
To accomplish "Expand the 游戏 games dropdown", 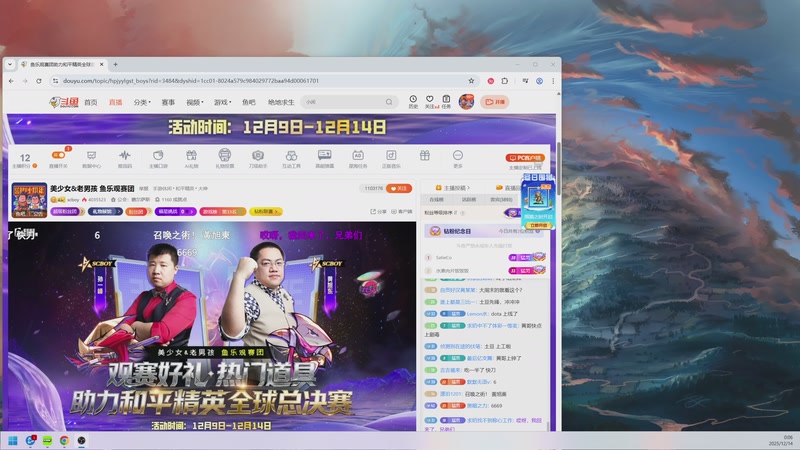I will click(222, 102).
